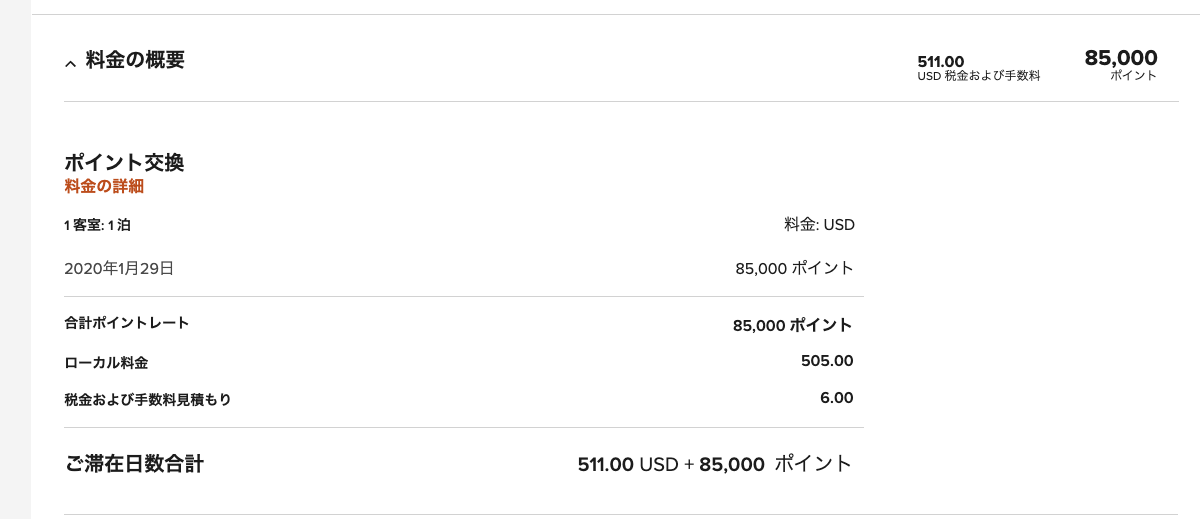
Task: Click the 85,000 ポイント nightly rate value
Action: point(794,268)
